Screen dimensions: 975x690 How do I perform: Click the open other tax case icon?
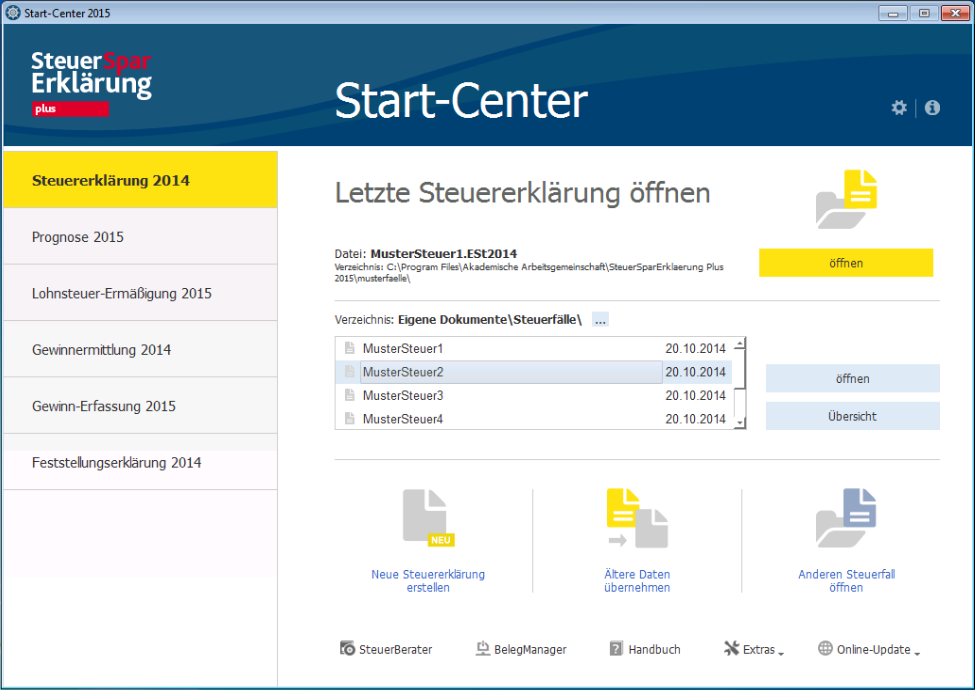pyautogui.click(x=845, y=520)
